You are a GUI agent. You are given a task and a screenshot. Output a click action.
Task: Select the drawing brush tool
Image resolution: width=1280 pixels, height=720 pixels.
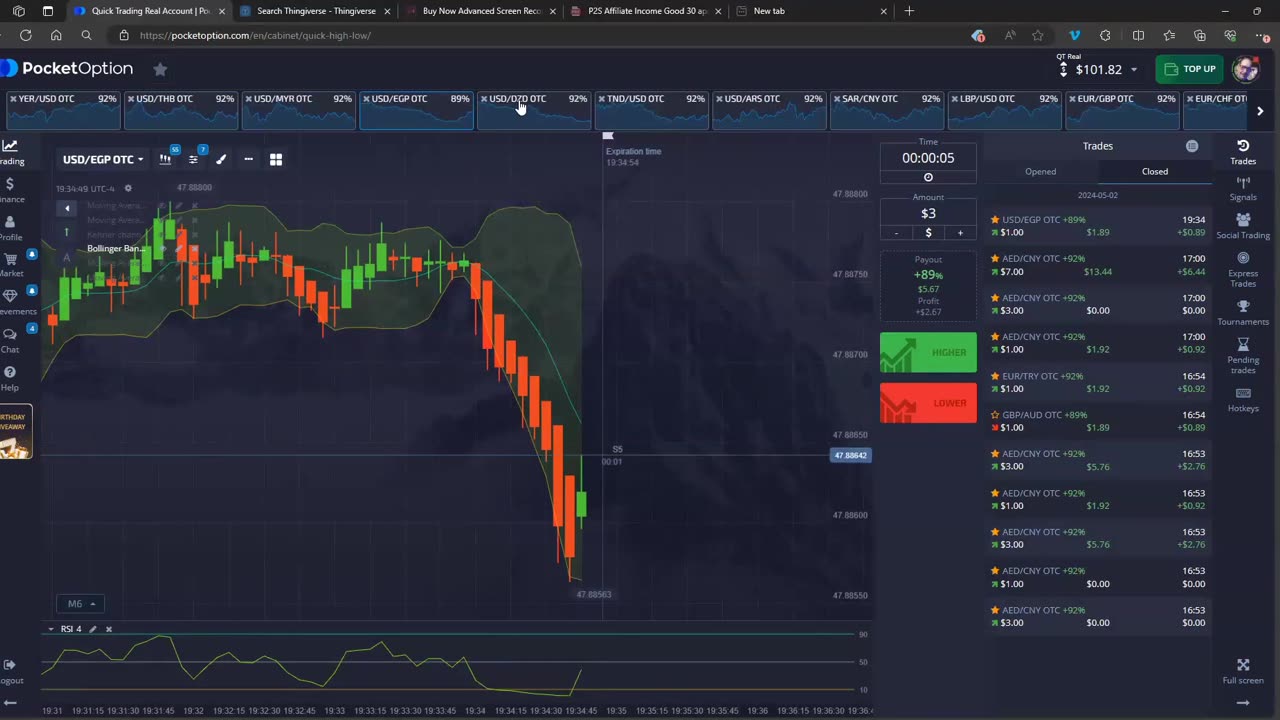[x=221, y=159]
